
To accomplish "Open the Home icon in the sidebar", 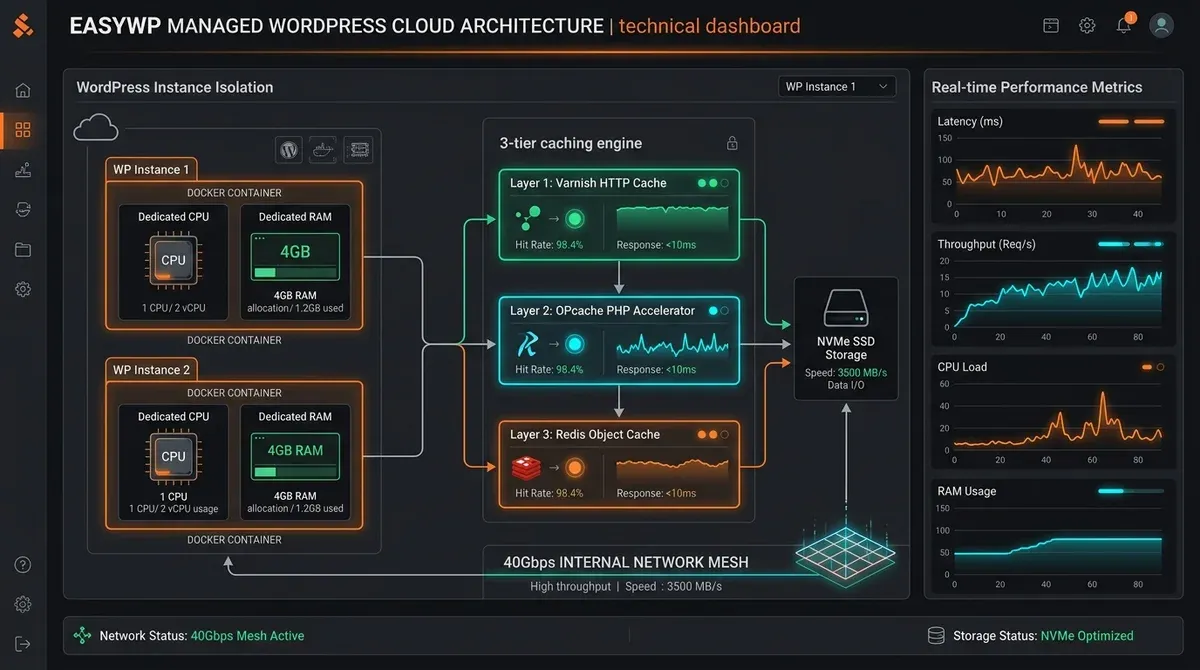I will click(23, 91).
